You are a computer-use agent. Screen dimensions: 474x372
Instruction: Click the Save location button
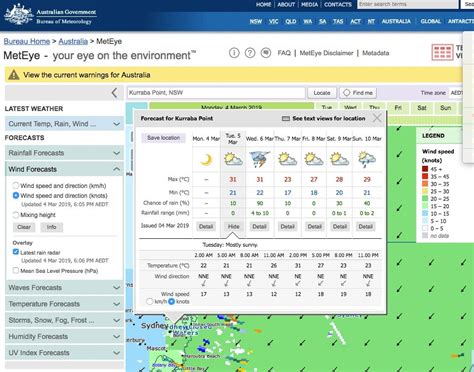[163, 138]
